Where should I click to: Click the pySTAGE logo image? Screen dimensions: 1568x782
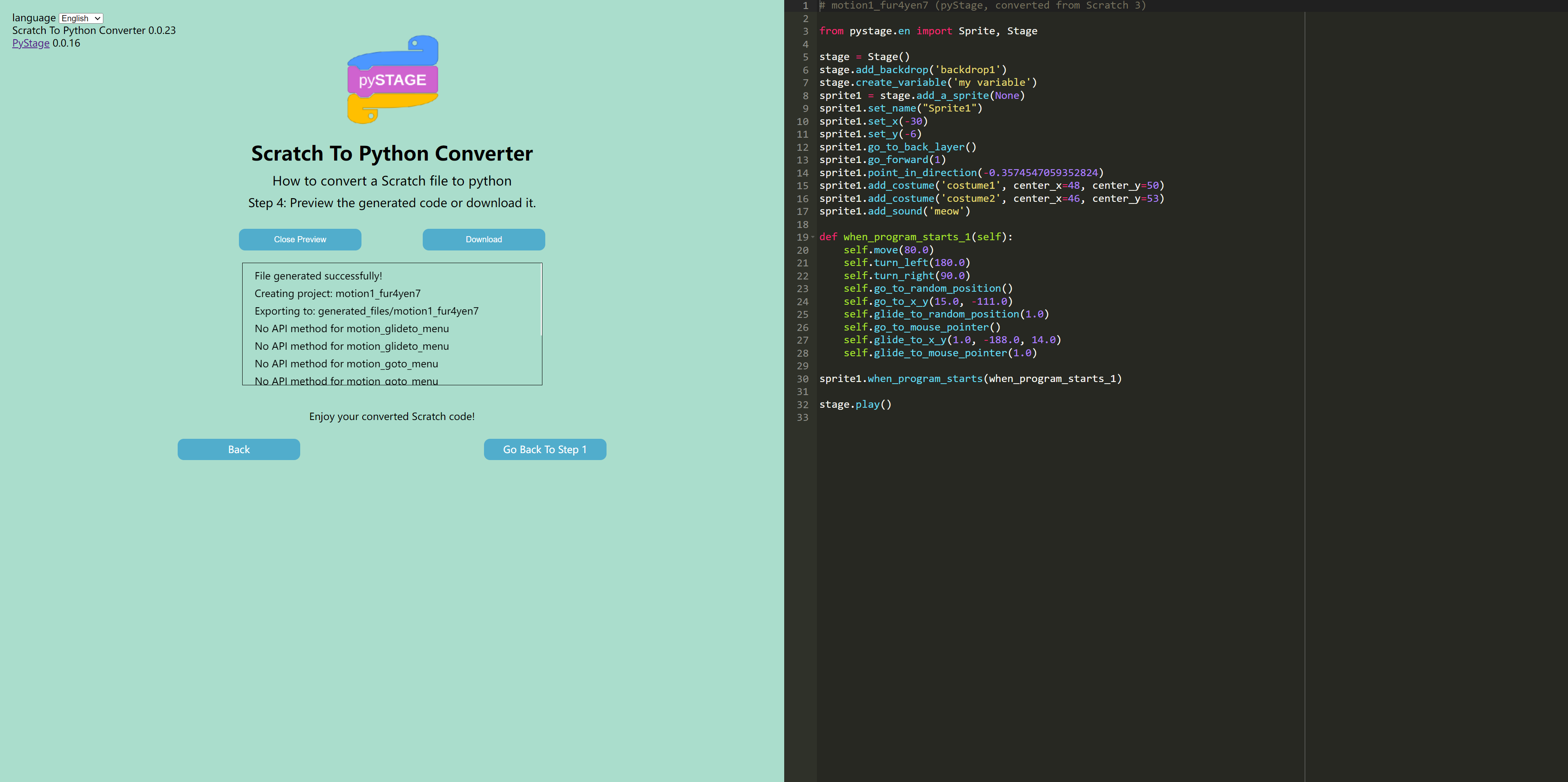coord(393,79)
